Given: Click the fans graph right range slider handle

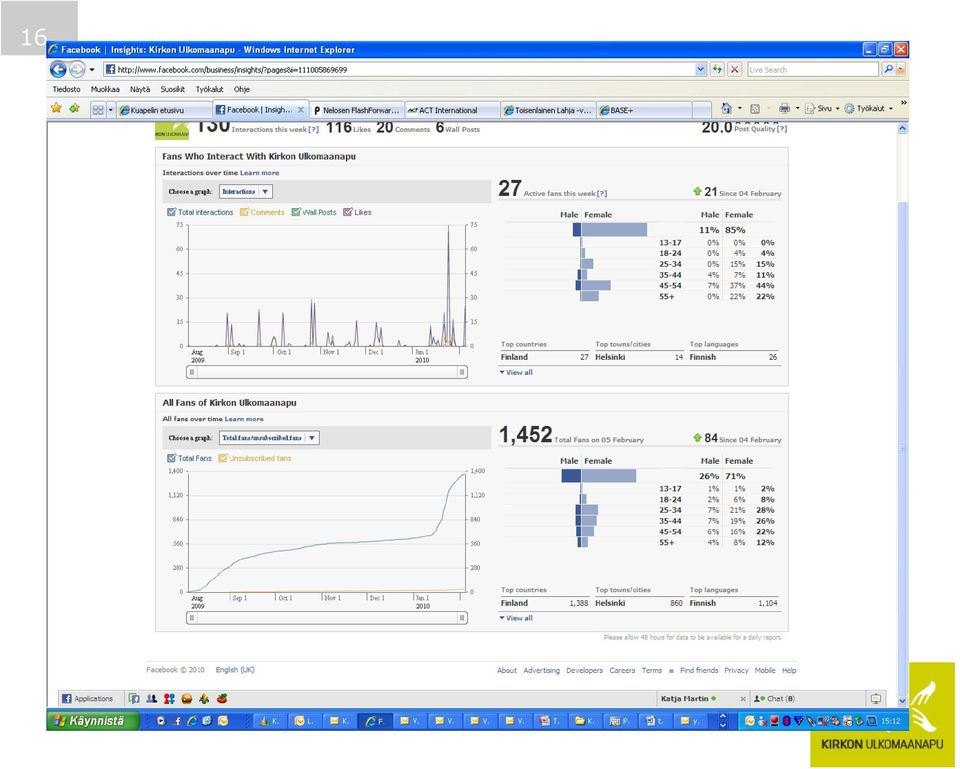Looking at the screenshot, I should click(x=462, y=618).
